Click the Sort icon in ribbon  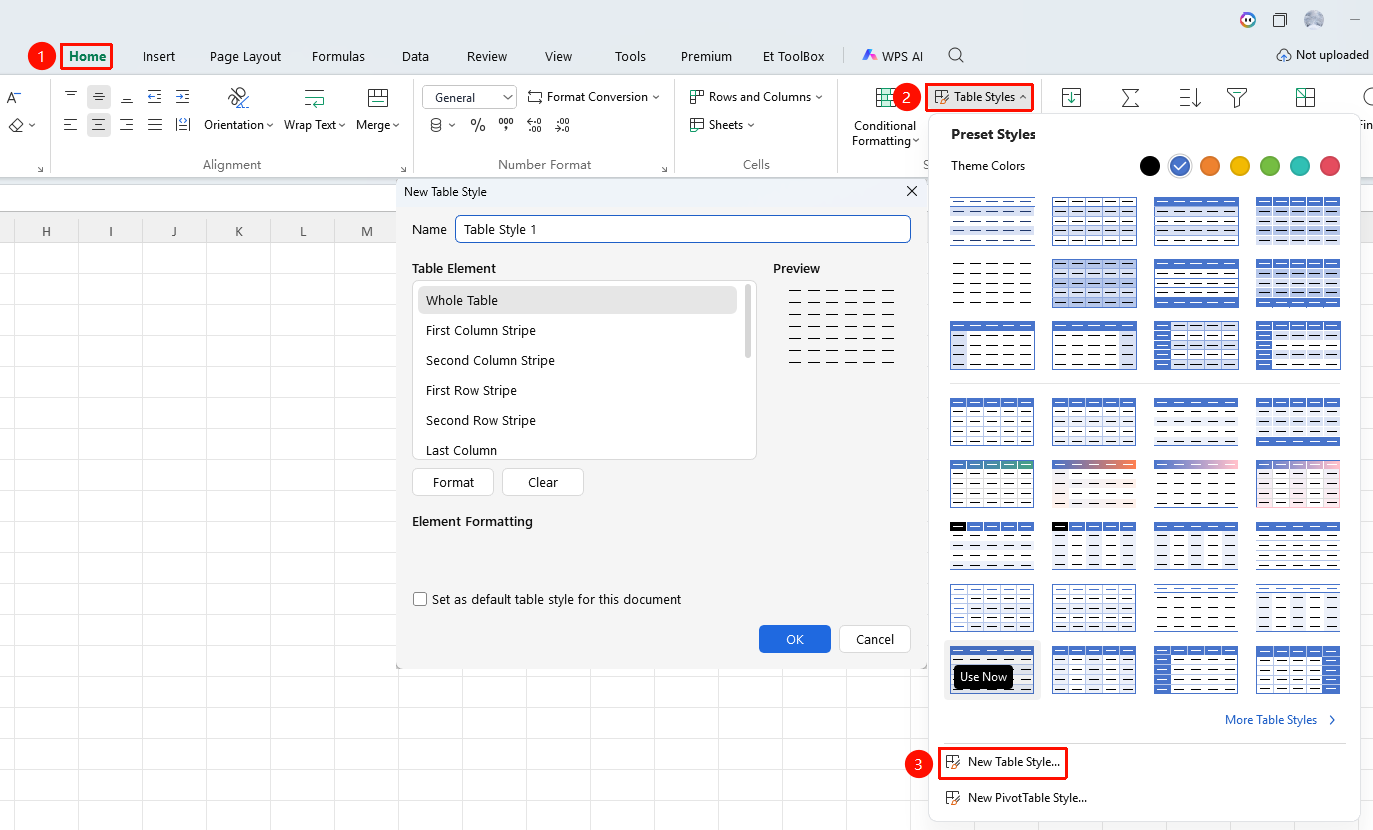(x=1190, y=97)
